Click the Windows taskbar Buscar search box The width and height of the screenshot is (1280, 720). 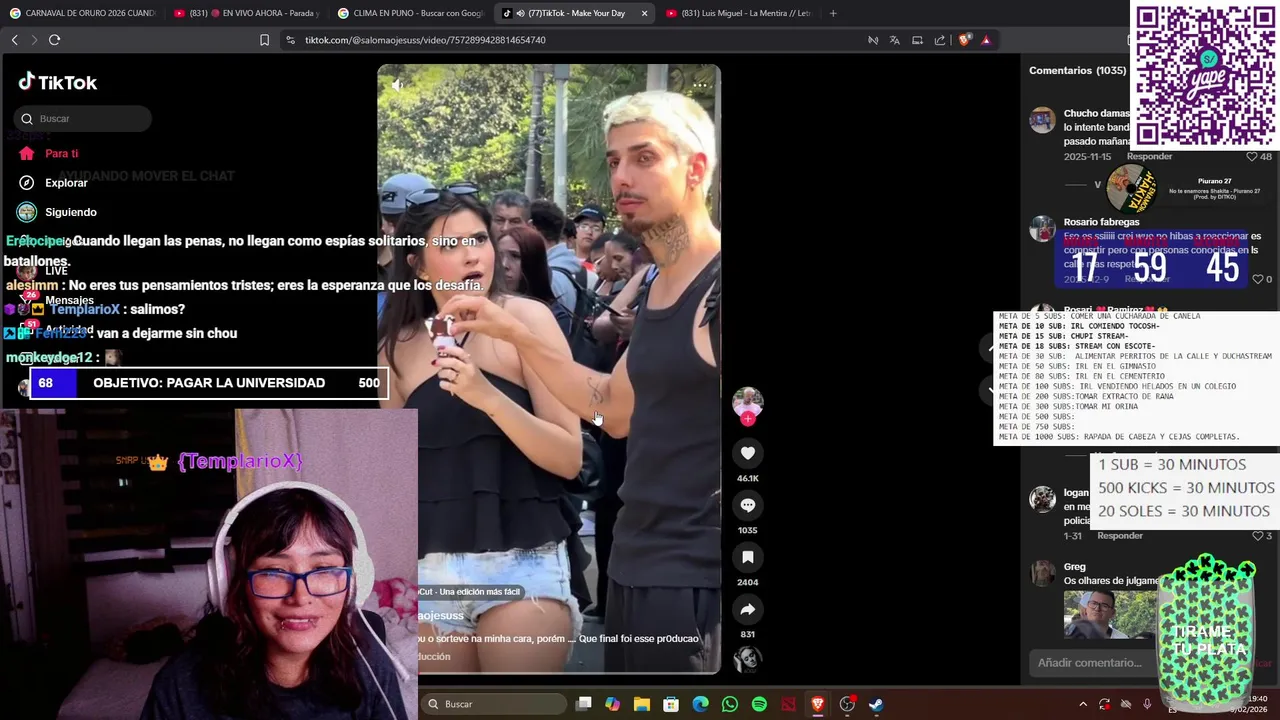(493, 704)
